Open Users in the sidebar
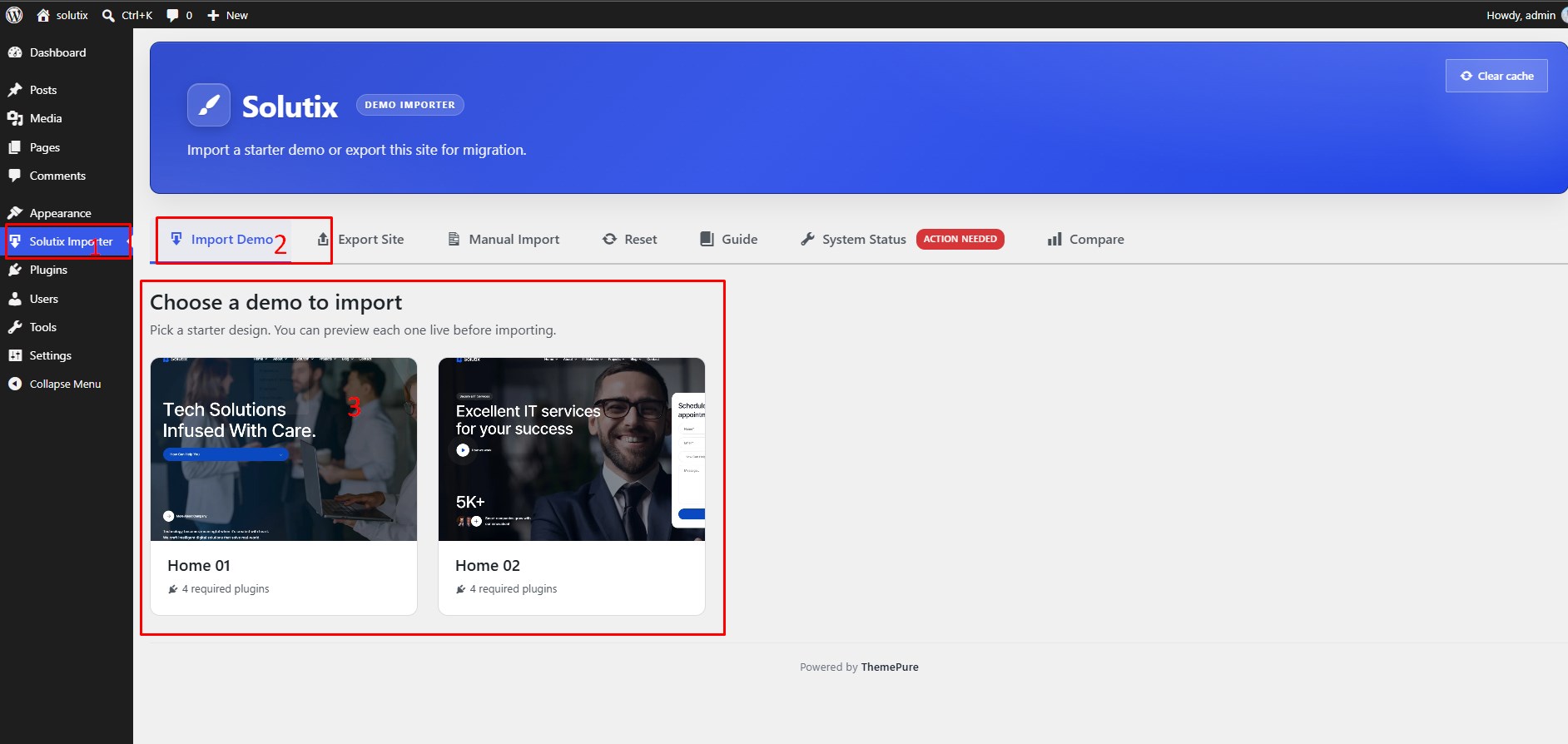1568x744 pixels. (x=67, y=299)
